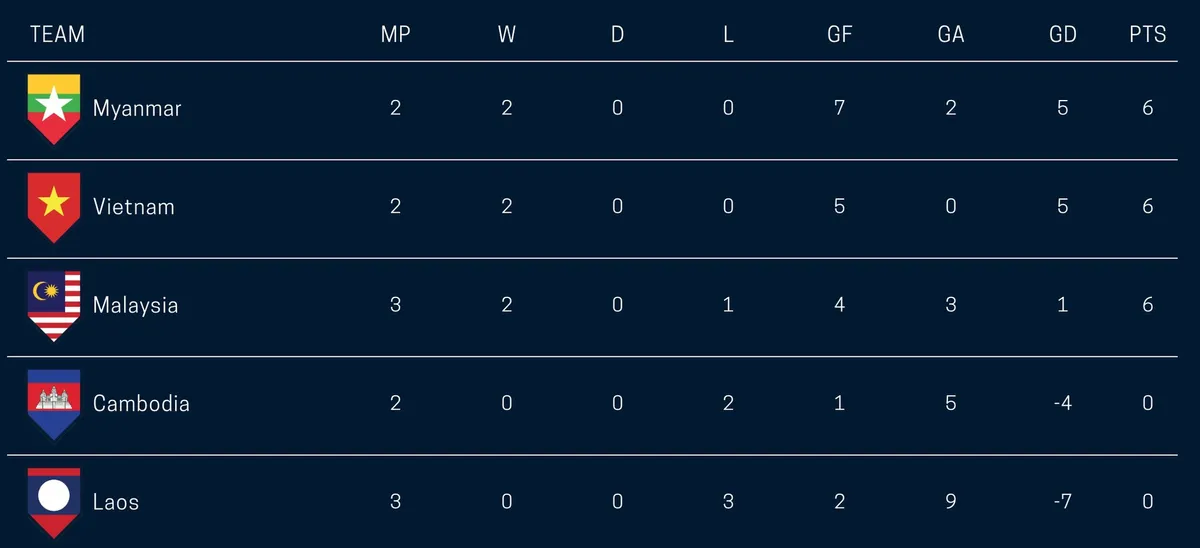Viewport: 1200px width, 548px height.
Task: Click the Malaysia flag icon
Action: point(53,306)
